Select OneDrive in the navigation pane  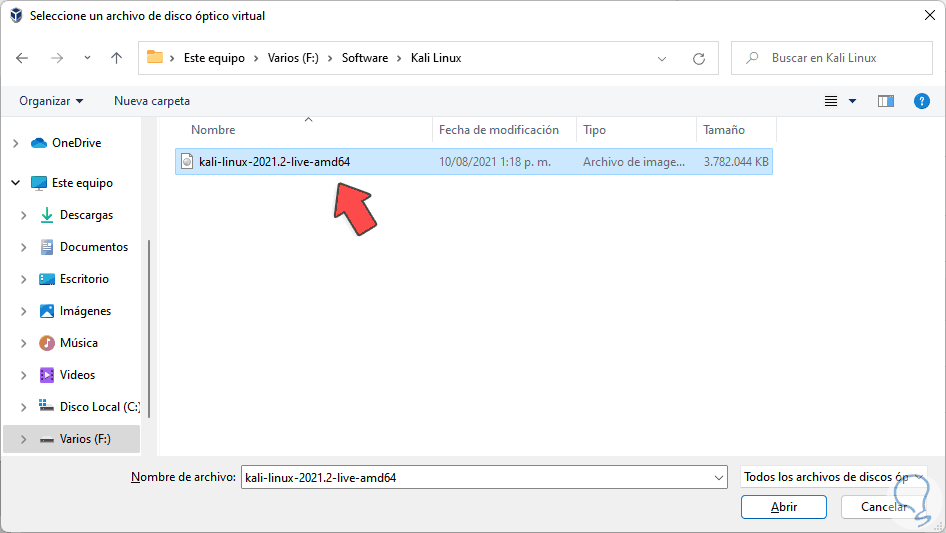click(x=76, y=143)
